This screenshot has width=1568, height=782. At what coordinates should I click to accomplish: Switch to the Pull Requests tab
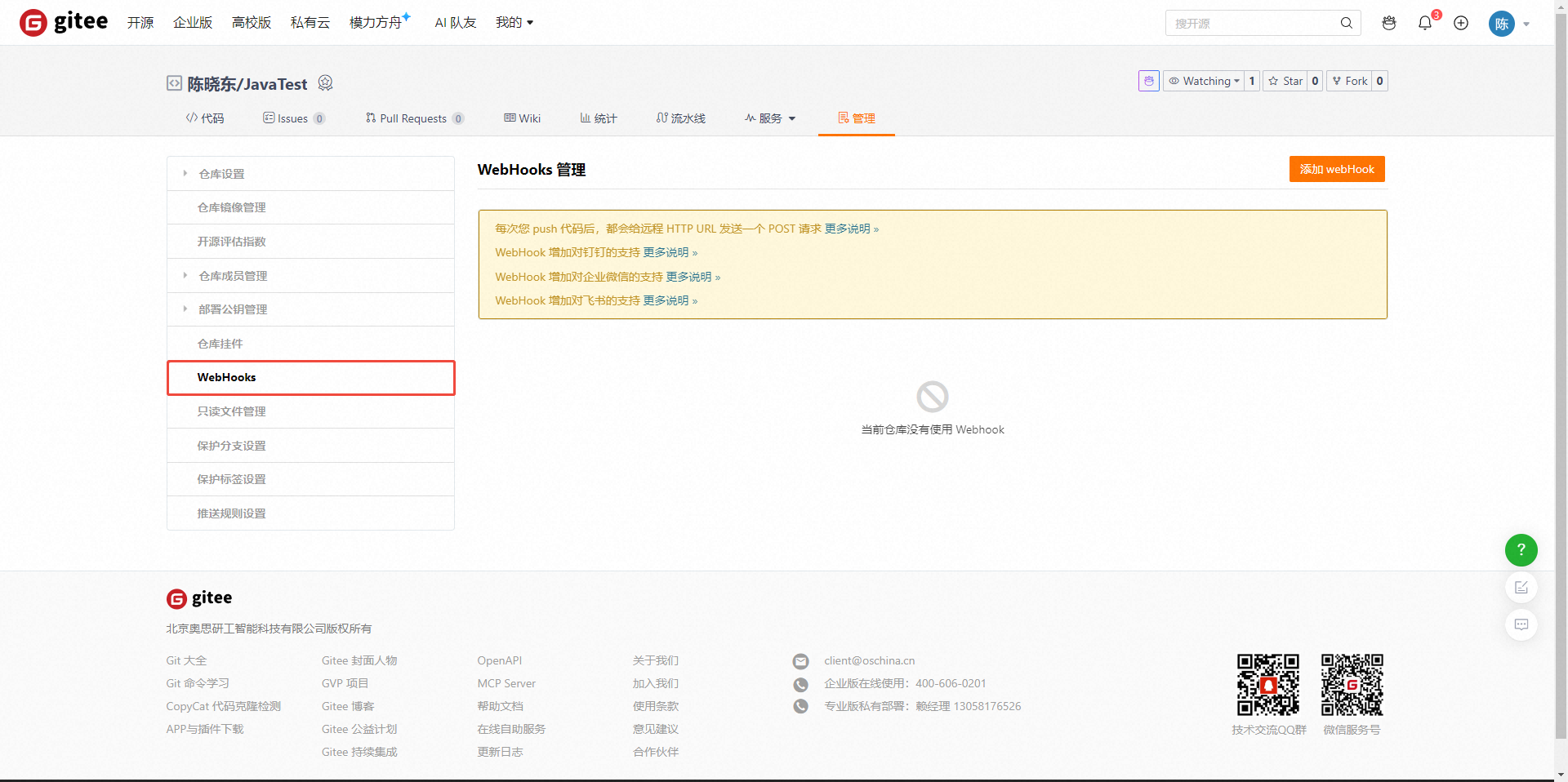[413, 118]
